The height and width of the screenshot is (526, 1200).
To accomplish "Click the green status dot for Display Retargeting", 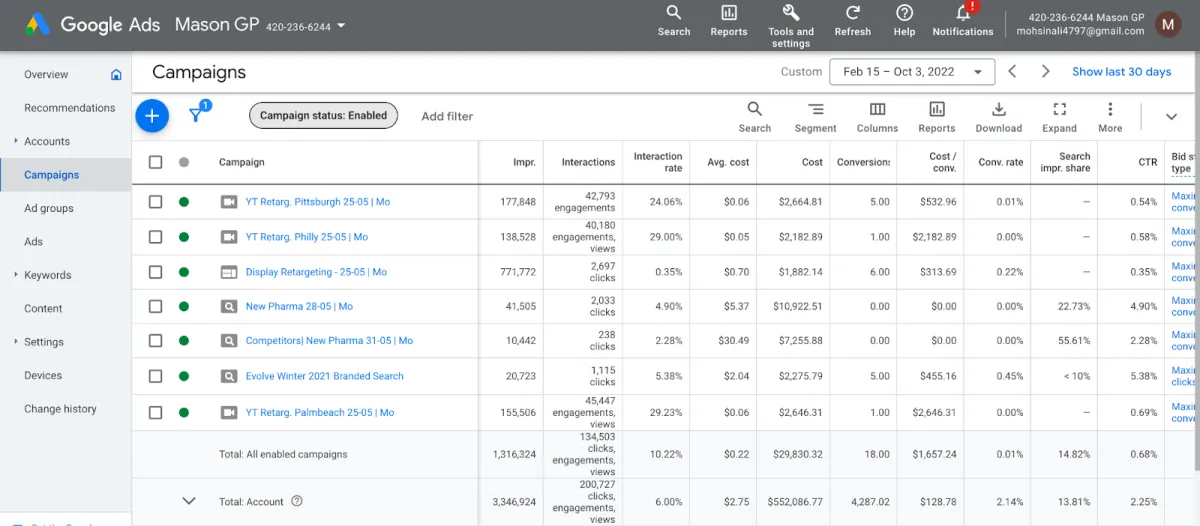I will [x=184, y=272].
